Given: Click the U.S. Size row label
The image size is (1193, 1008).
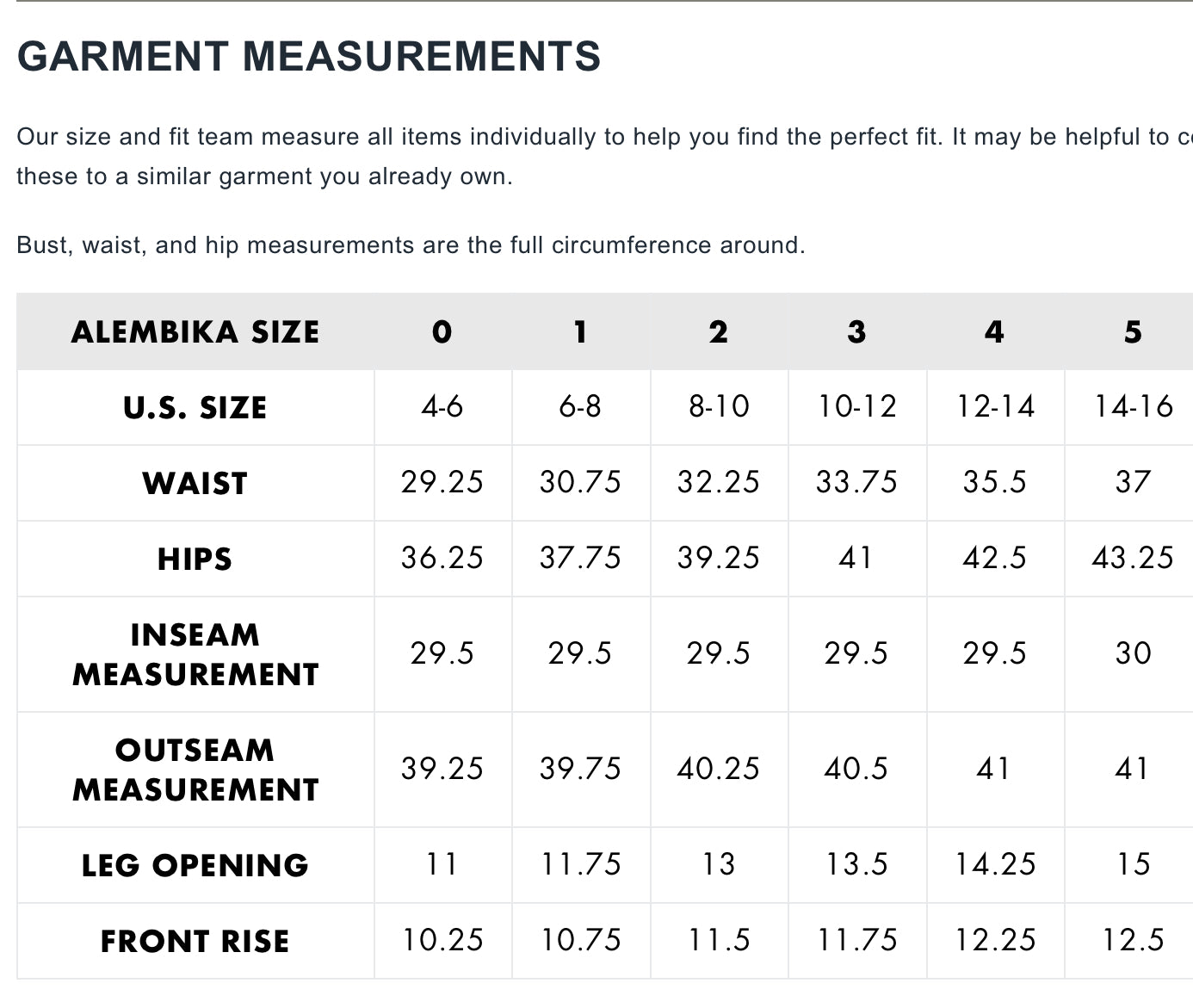Looking at the screenshot, I should click(x=195, y=407).
